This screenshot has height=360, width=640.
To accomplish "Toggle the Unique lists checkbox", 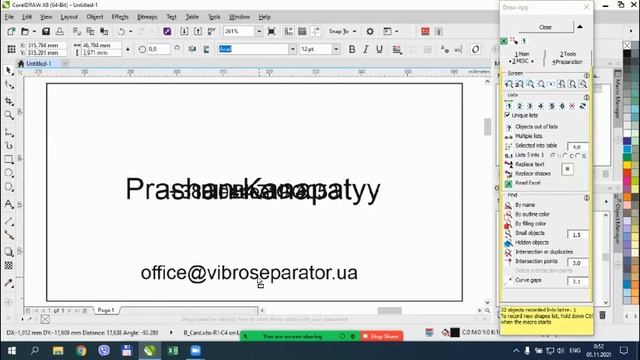I will (507, 116).
